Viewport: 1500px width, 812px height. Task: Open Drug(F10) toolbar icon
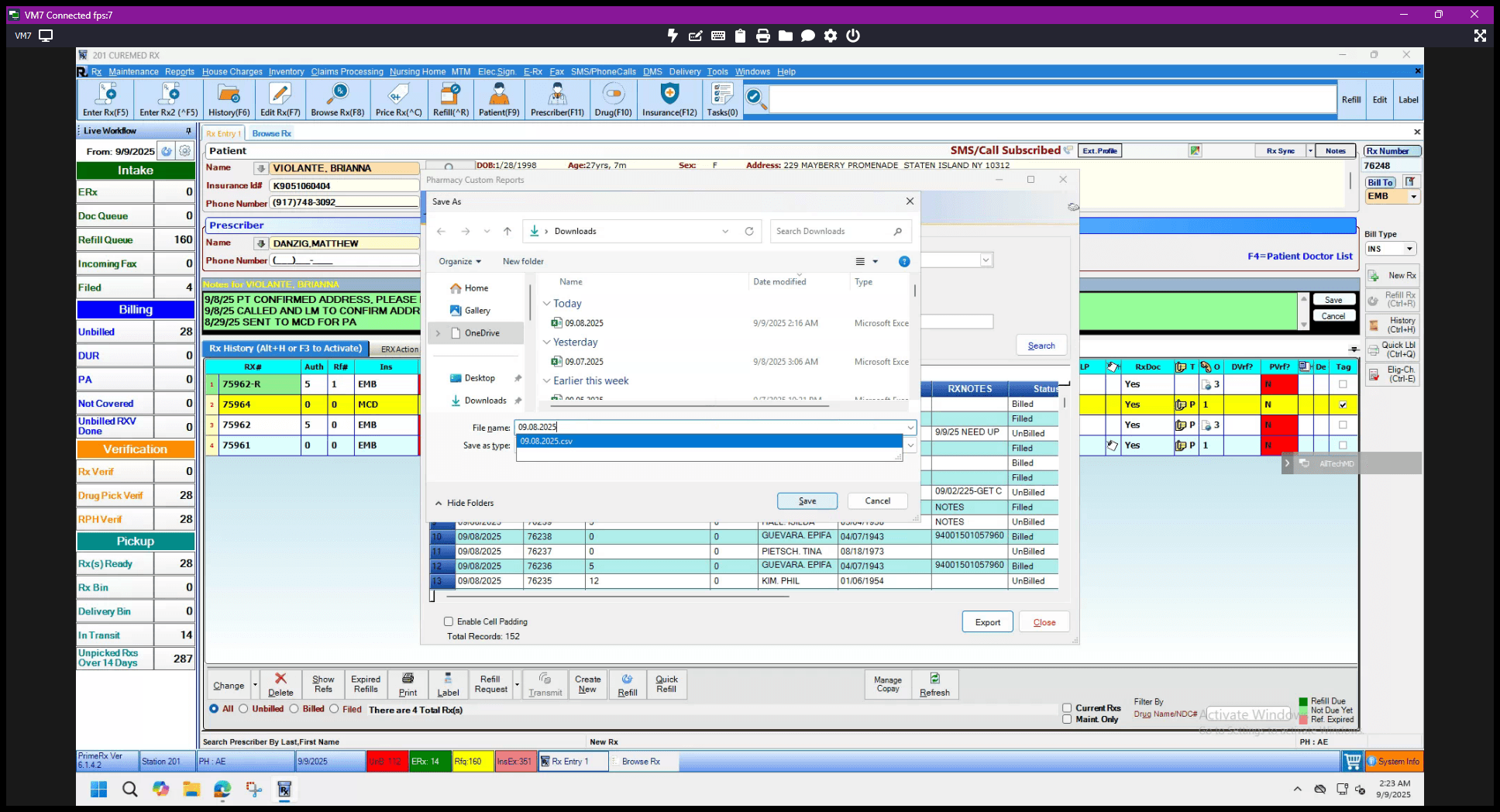coord(613,100)
